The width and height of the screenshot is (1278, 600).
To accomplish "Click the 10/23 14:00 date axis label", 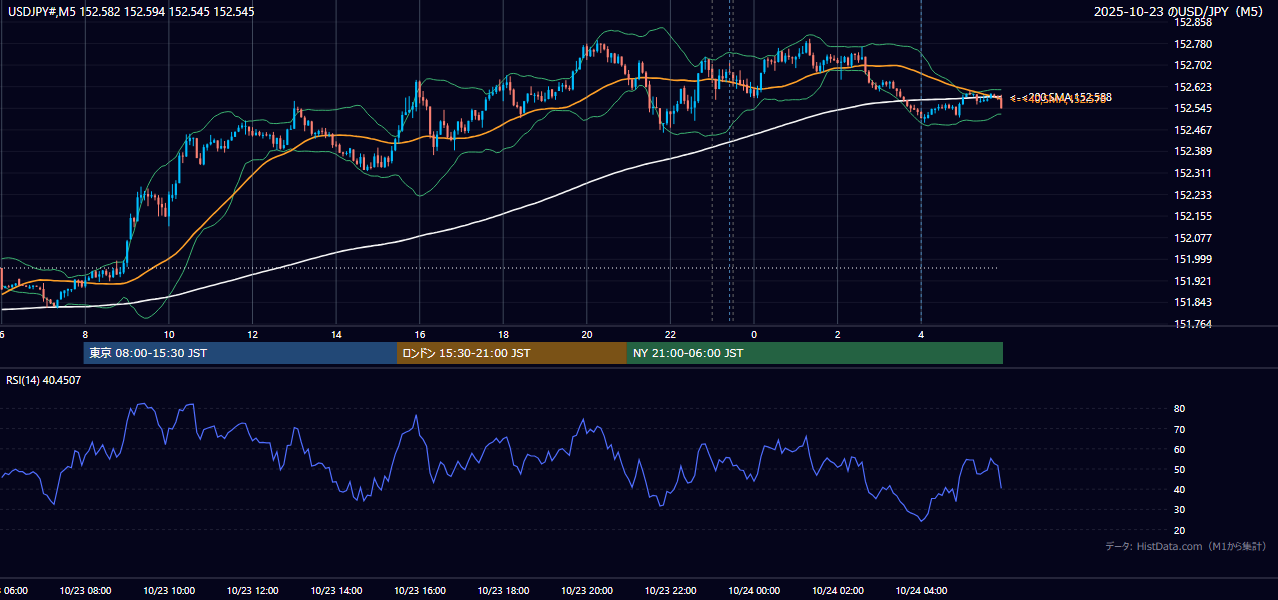I will click(336, 591).
